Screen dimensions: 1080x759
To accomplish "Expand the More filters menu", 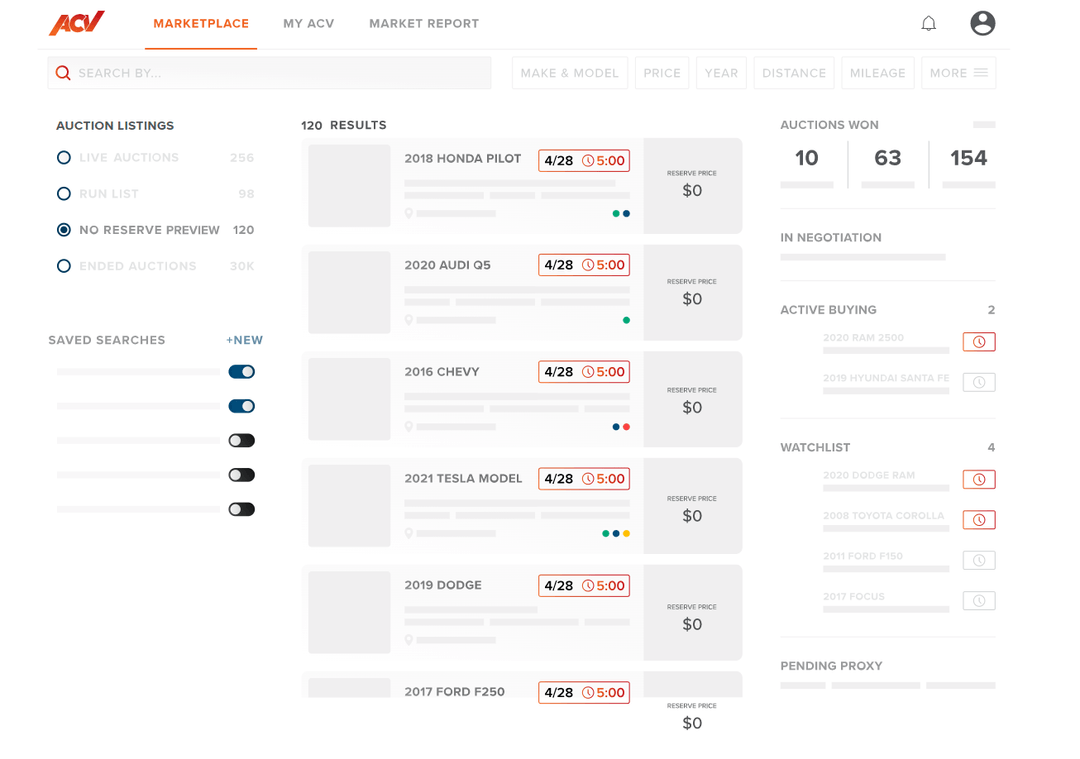I will [x=958, y=73].
